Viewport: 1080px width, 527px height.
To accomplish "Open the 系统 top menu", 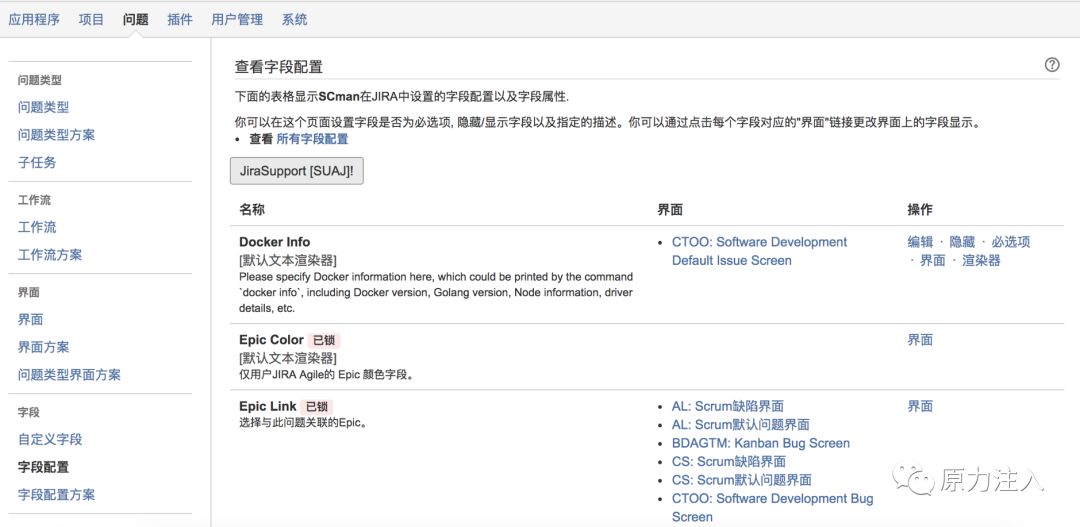I will pyautogui.click(x=294, y=19).
